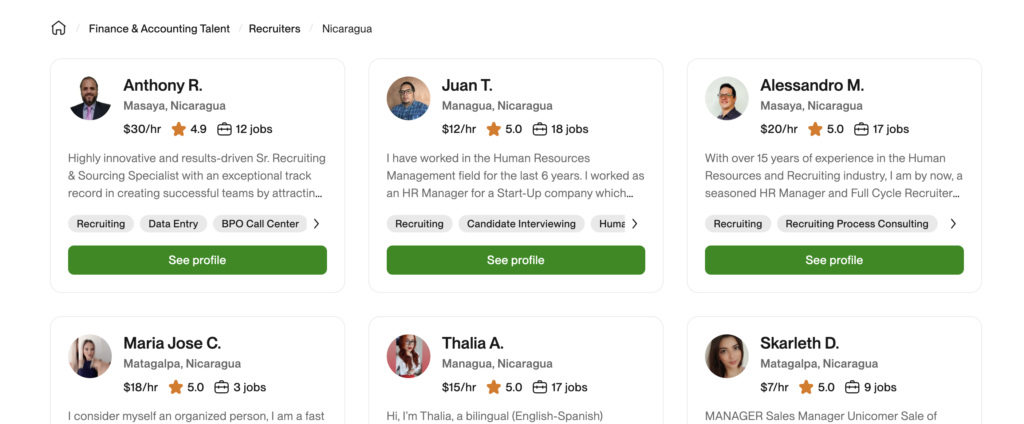Image resolution: width=1024 pixels, height=424 pixels.
Task: Click the home icon in breadcrumb
Action: [58, 28]
